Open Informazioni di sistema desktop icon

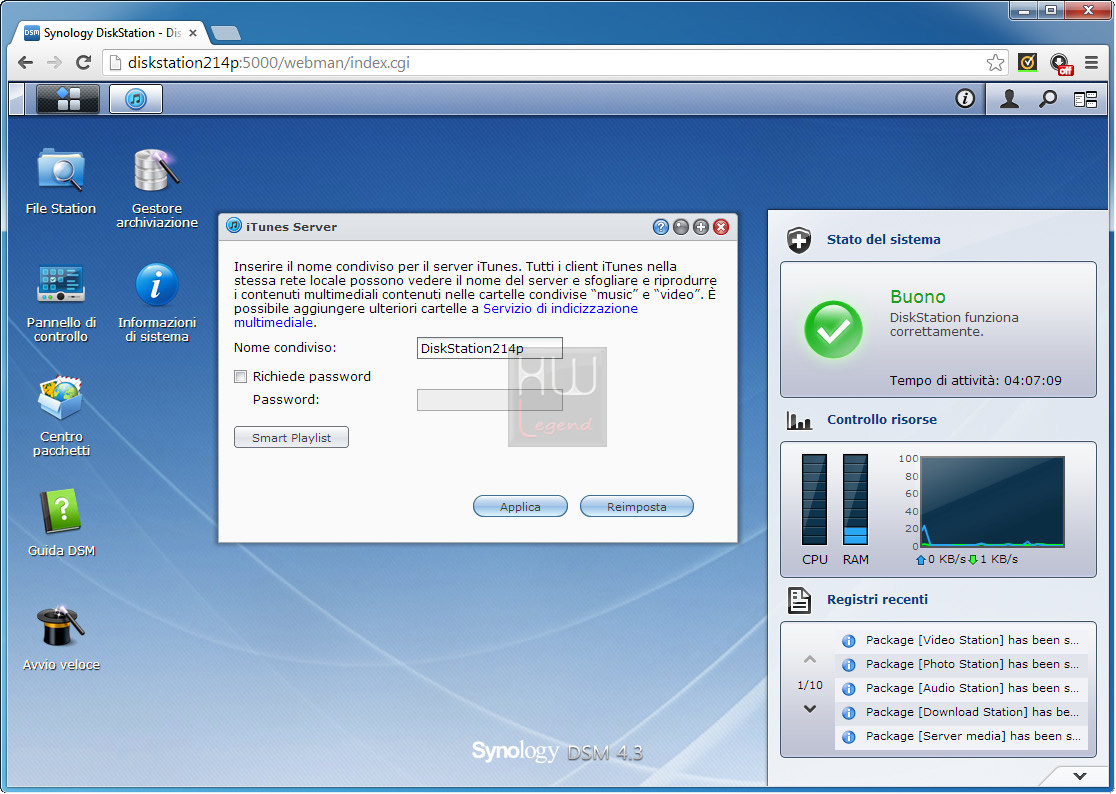pyautogui.click(x=157, y=304)
